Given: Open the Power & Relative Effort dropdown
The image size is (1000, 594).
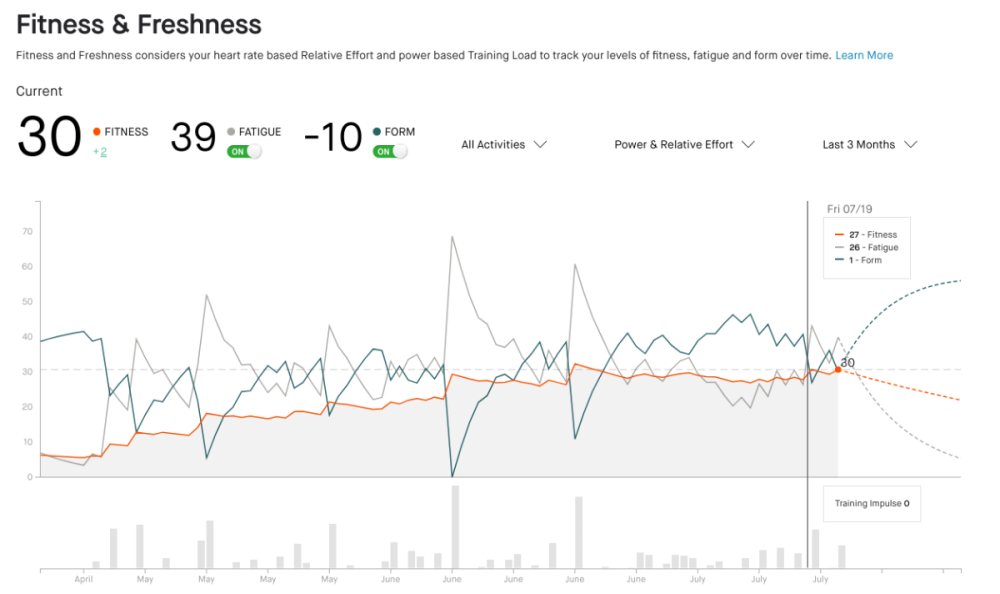Looking at the screenshot, I should tap(684, 145).
